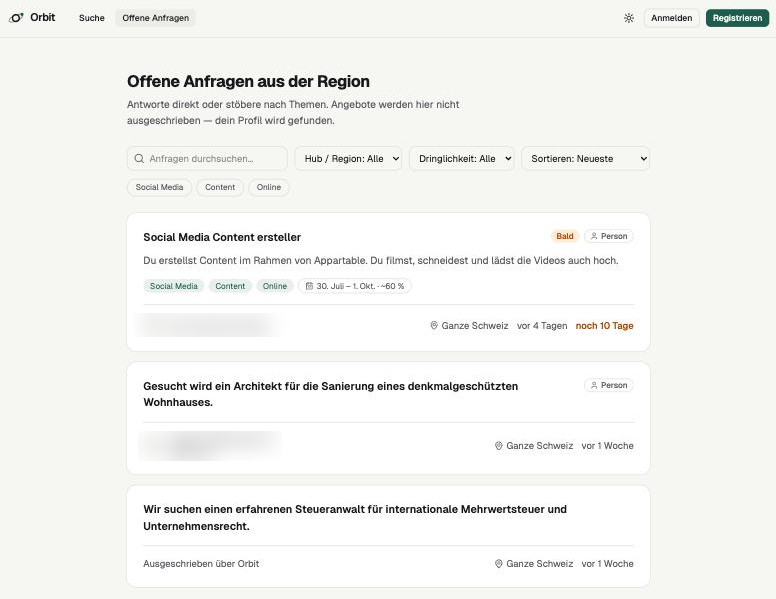Click Person badge on Architekt card
Screen dimensions: 776x599
coord(609,385)
